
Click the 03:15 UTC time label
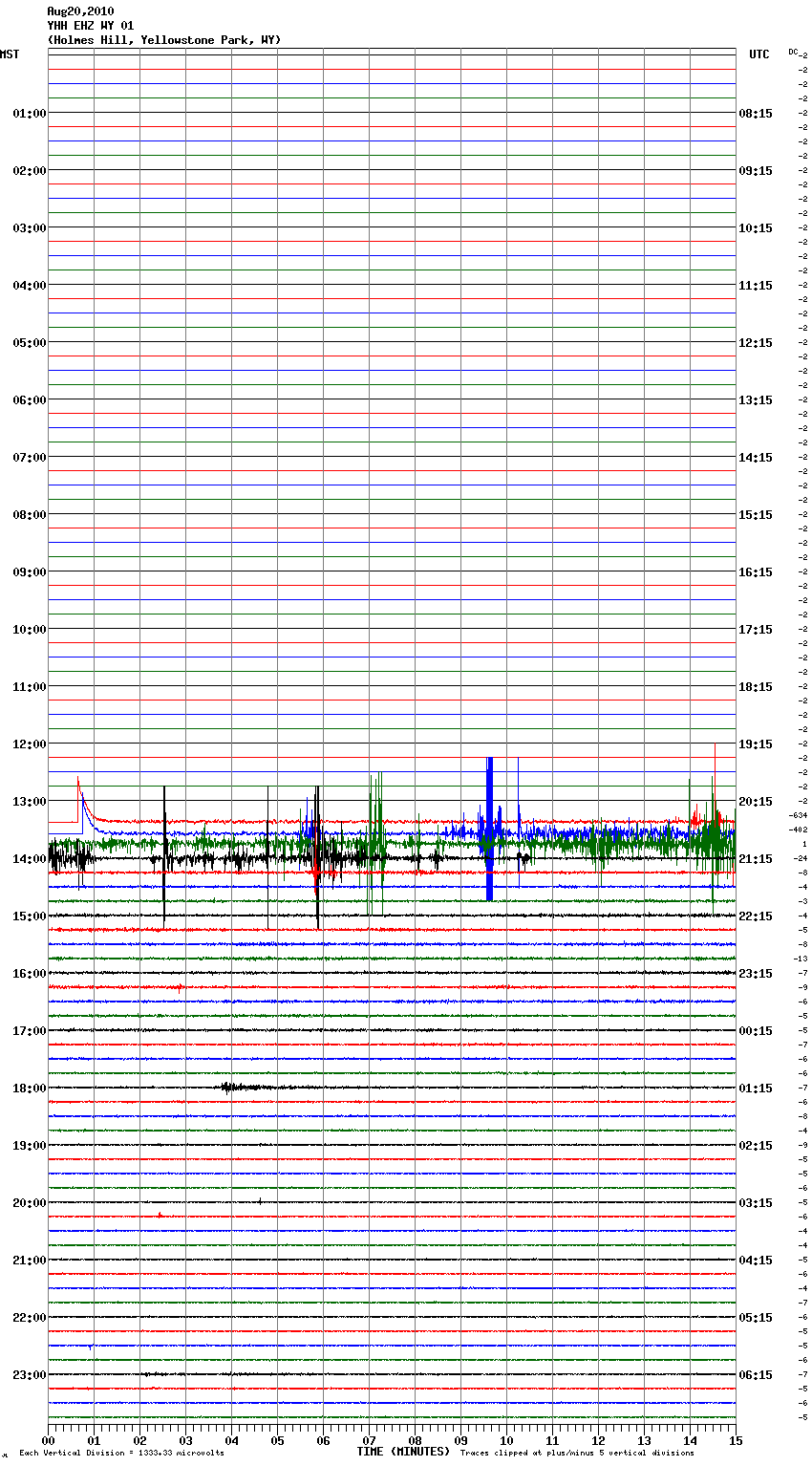(x=756, y=1203)
